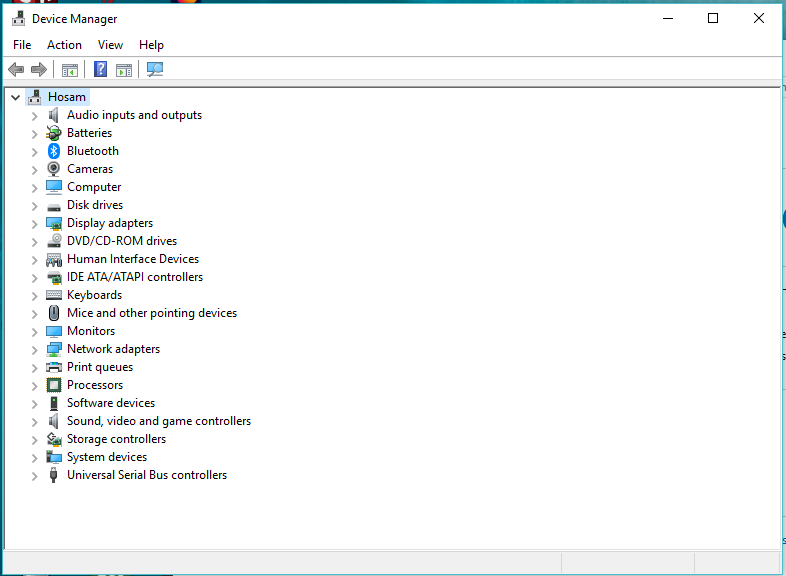Expand Universal Serial Bus controllers
786x576 pixels.
(34, 476)
